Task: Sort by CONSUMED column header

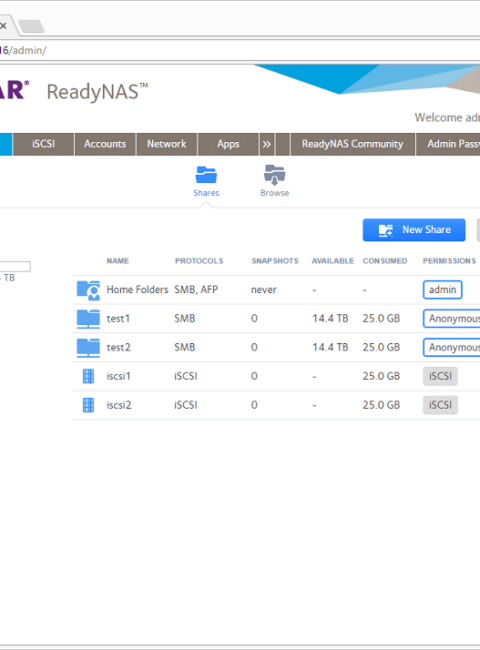Action: point(385,261)
